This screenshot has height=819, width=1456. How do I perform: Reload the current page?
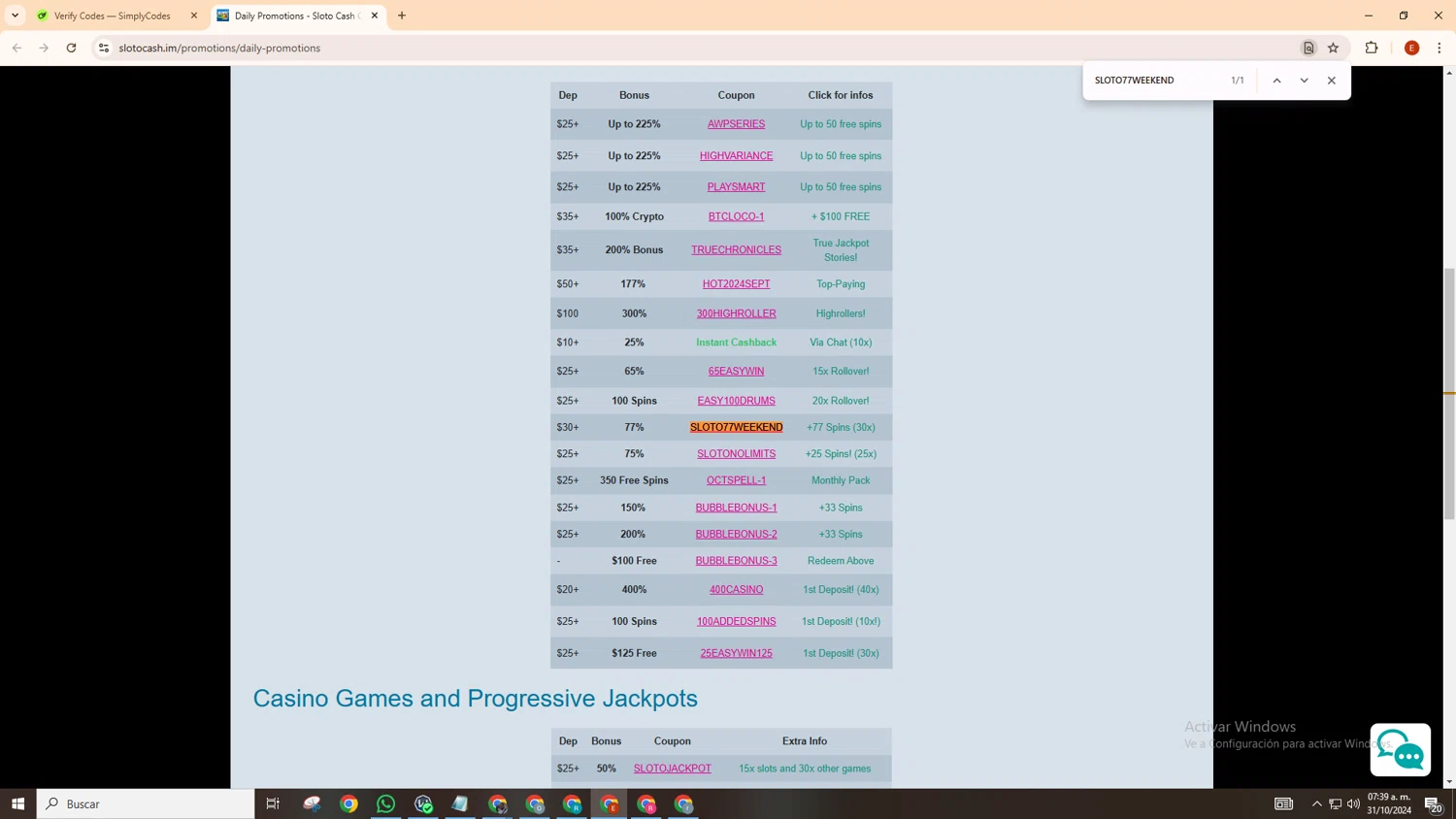71,48
